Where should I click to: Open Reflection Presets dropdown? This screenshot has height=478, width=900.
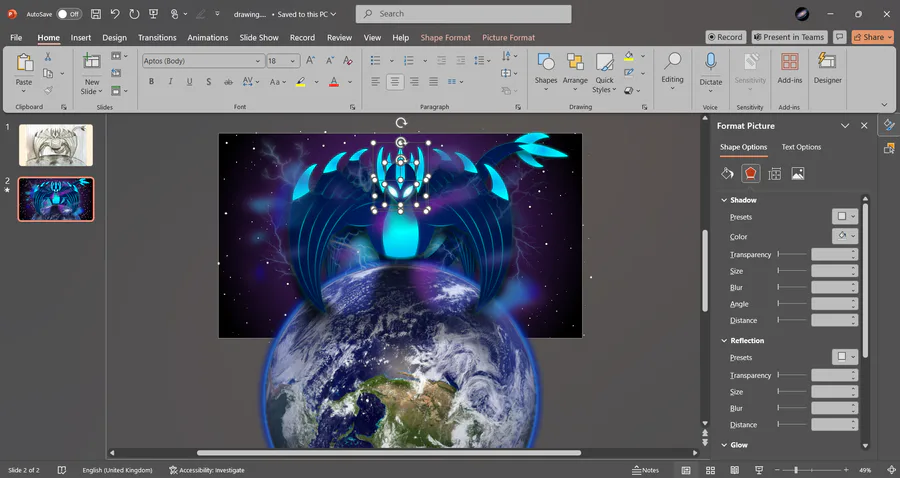tap(845, 357)
